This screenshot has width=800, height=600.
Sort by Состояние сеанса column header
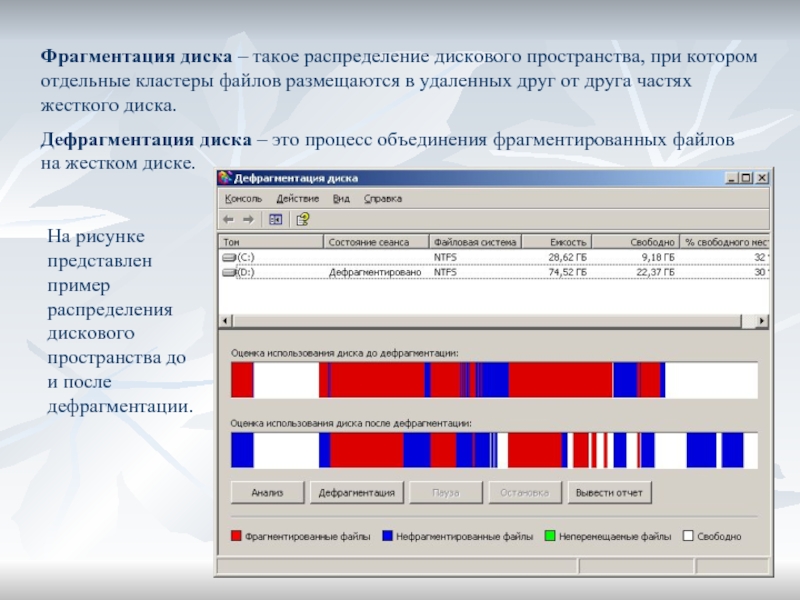point(376,242)
